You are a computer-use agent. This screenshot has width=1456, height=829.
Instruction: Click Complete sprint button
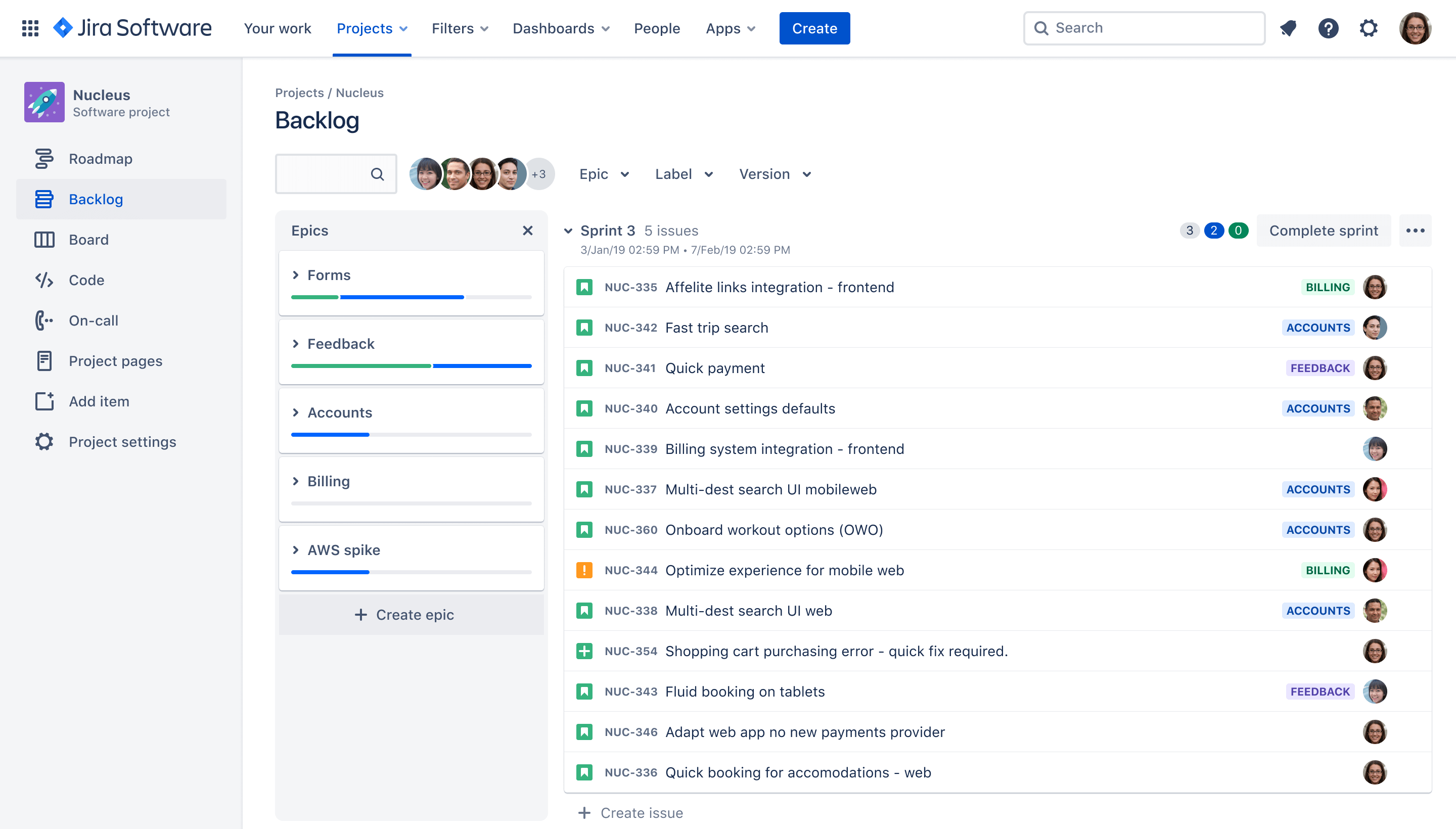1323,231
